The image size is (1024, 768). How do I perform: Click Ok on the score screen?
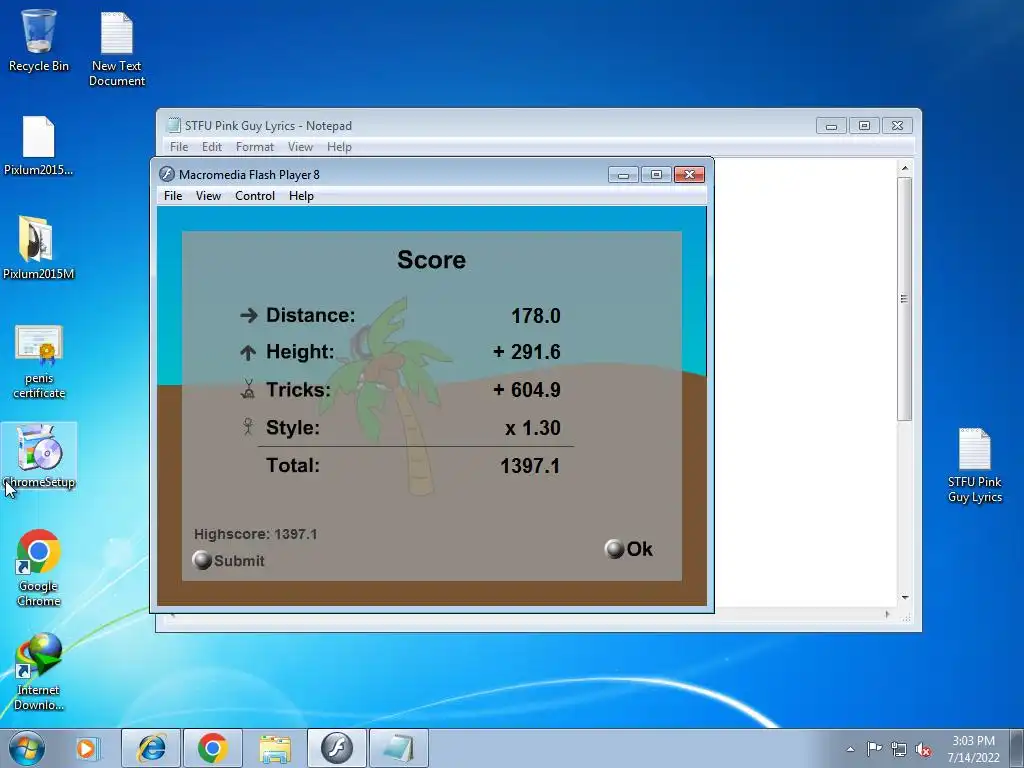click(628, 549)
